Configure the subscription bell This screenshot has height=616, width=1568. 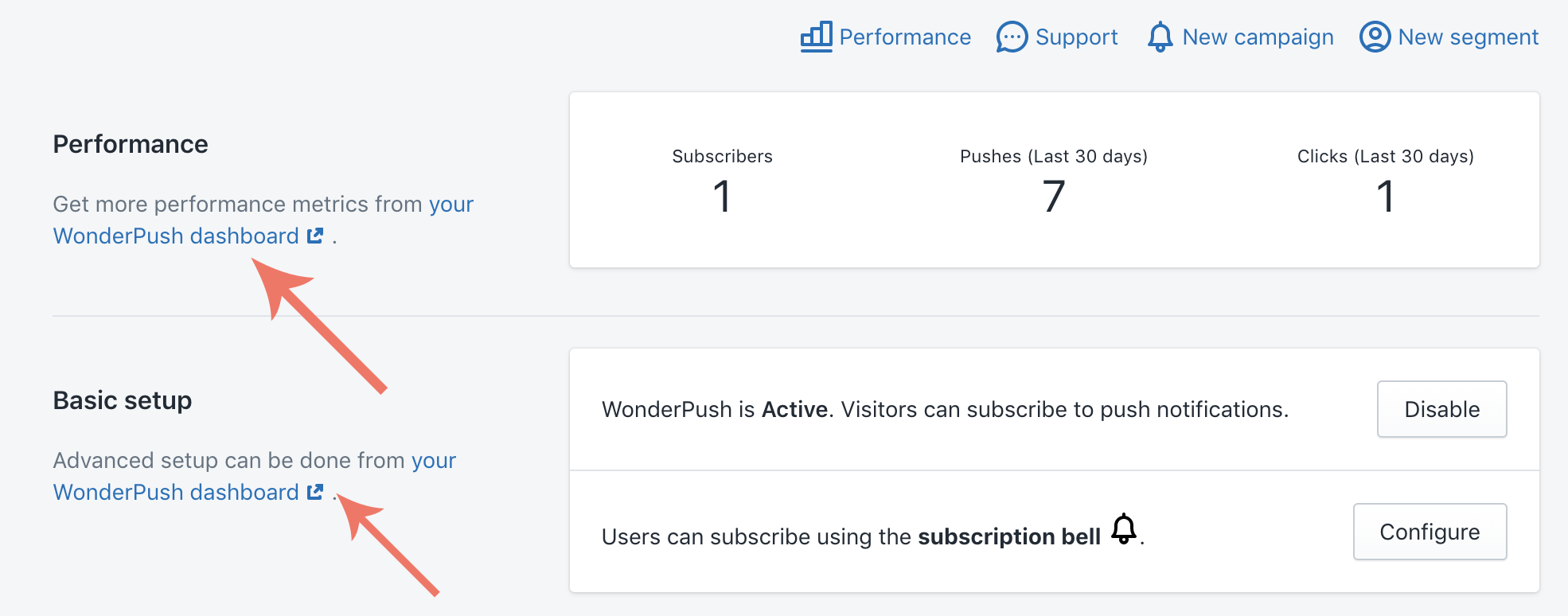point(1430,532)
